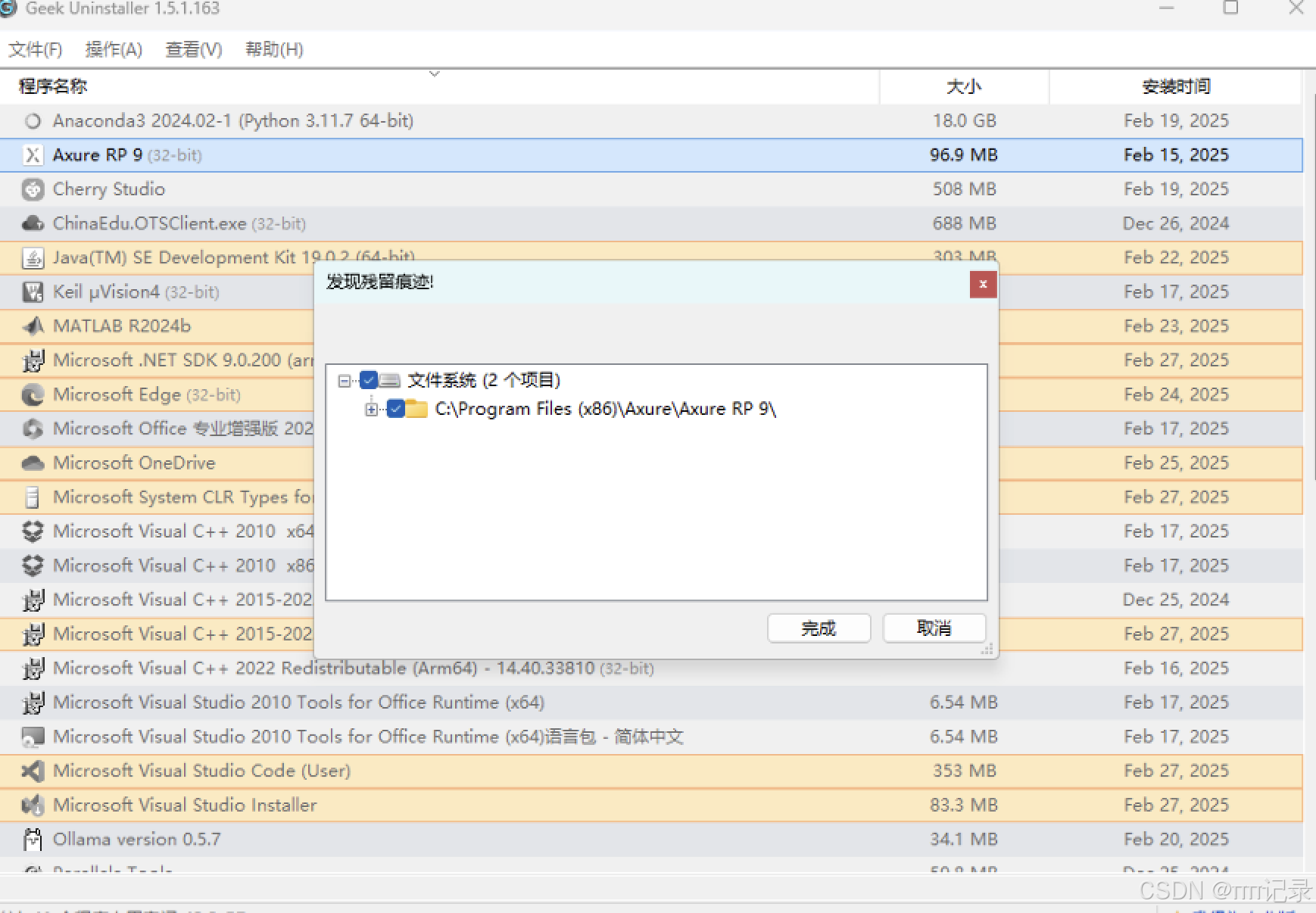Click the Visual C++ 2010 x64 icon
Viewport: 1316px width, 913px height.
tap(33, 531)
